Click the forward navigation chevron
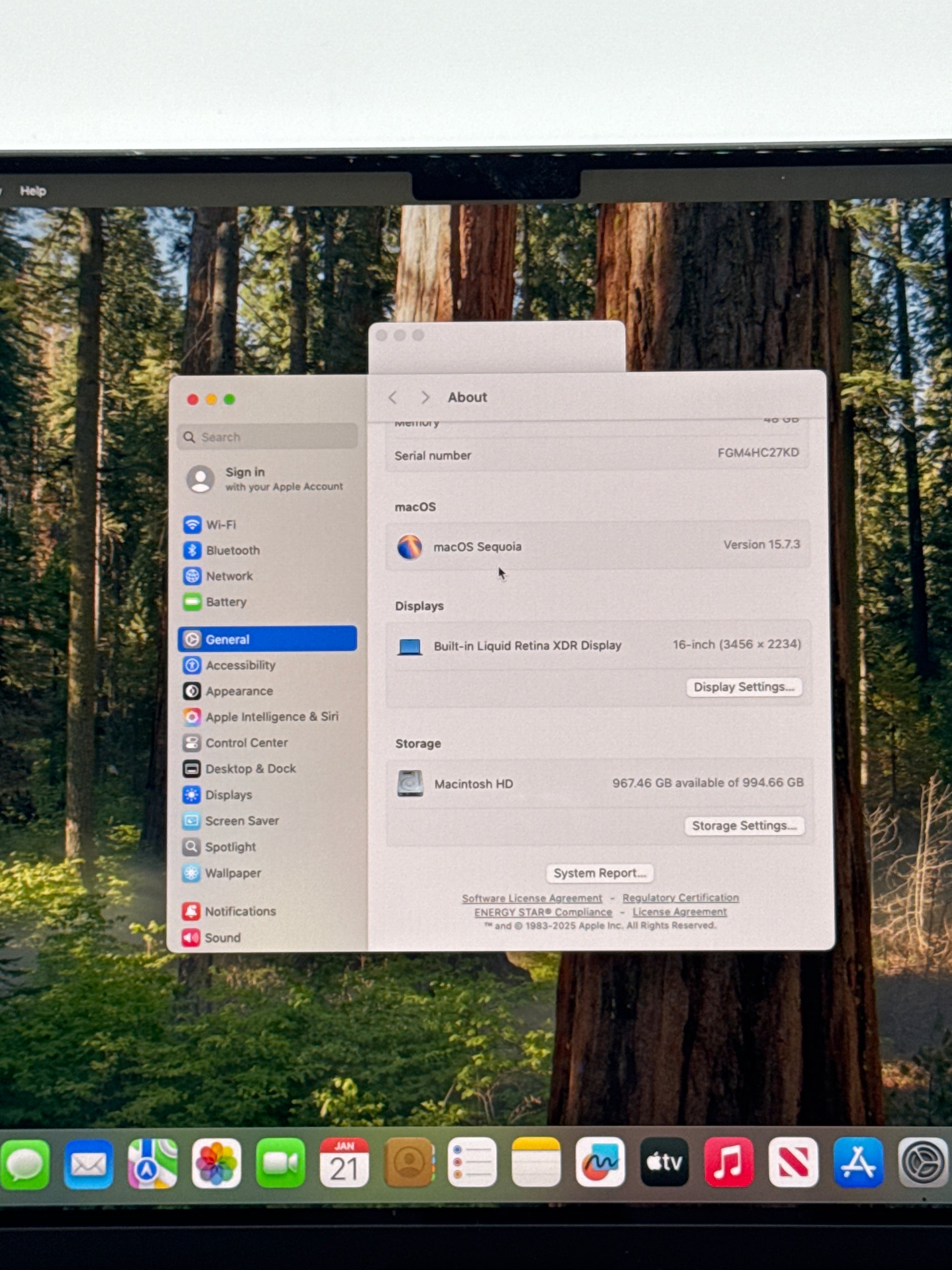This screenshot has height=1270, width=952. [x=425, y=397]
